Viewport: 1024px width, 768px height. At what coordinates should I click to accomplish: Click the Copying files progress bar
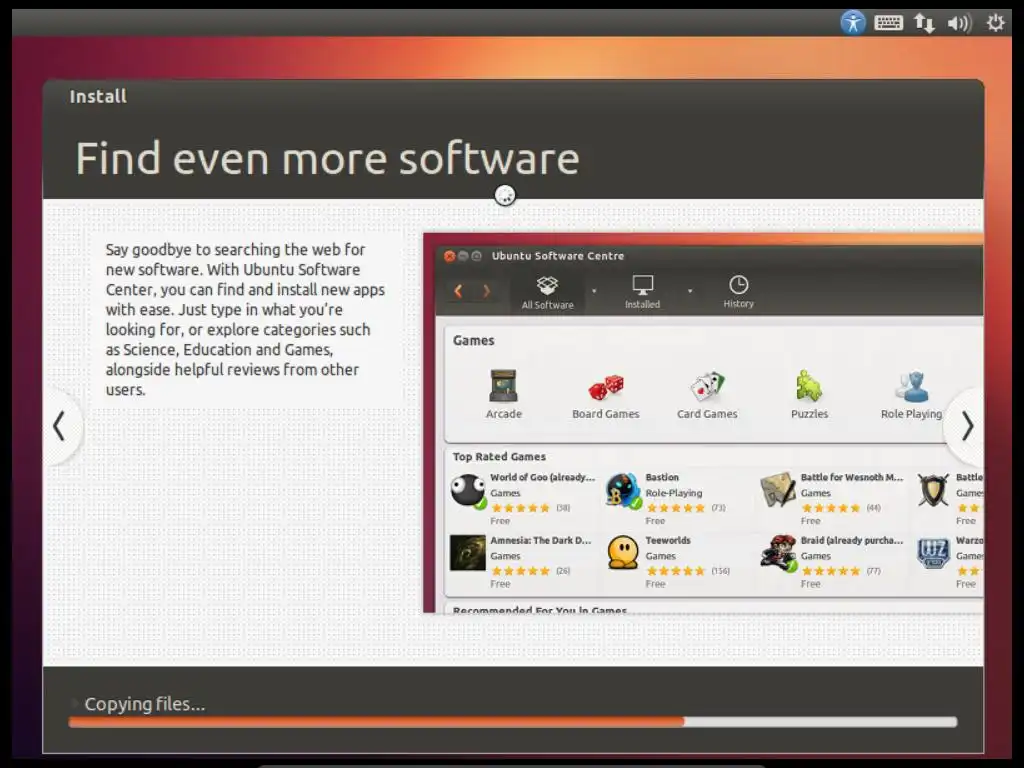(x=513, y=722)
